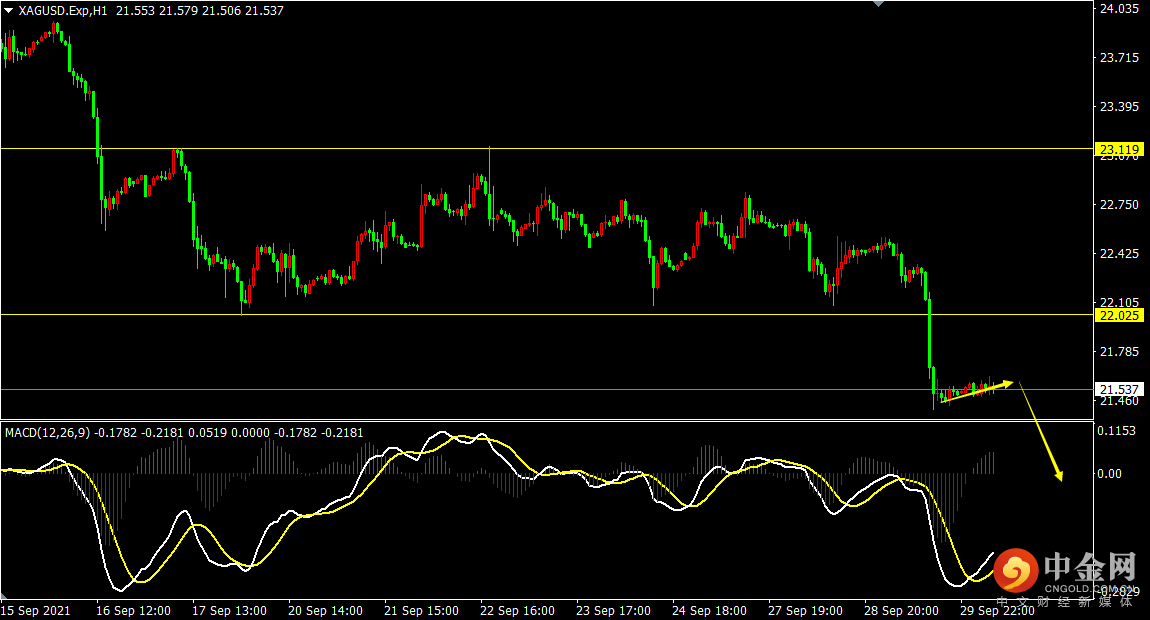The width and height of the screenshot is (1150, 620).
Task: Click the 22 Sep 16:00 time label
Action: click(x=518, y=610)
